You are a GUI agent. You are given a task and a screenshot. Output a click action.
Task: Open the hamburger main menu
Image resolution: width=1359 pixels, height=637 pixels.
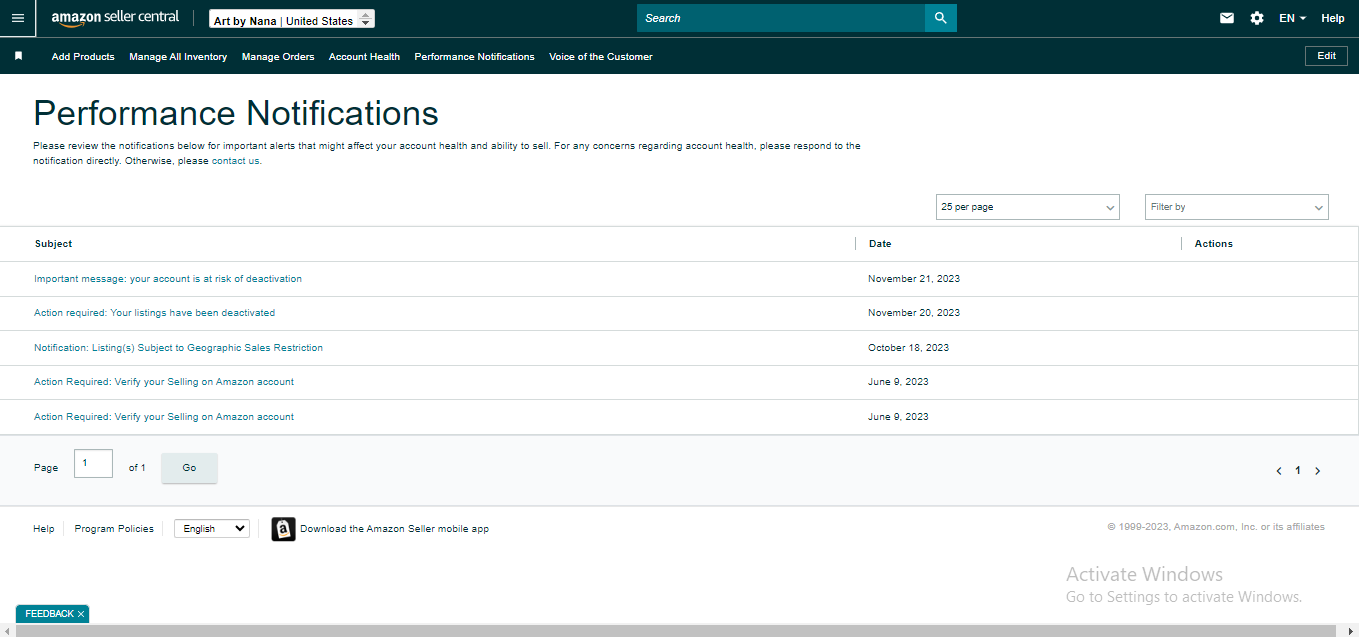[17, 18]
